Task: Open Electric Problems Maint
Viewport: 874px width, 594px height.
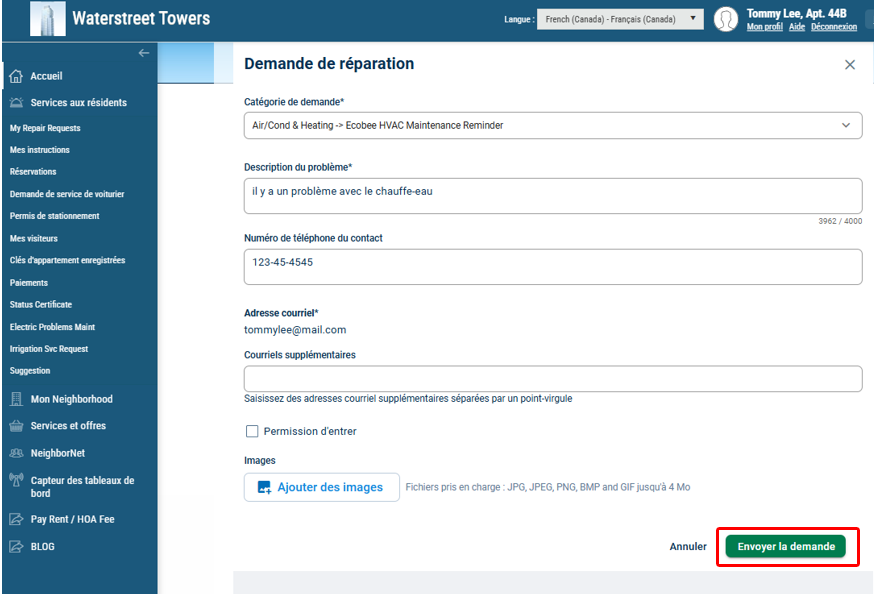Action: point(52,327)
